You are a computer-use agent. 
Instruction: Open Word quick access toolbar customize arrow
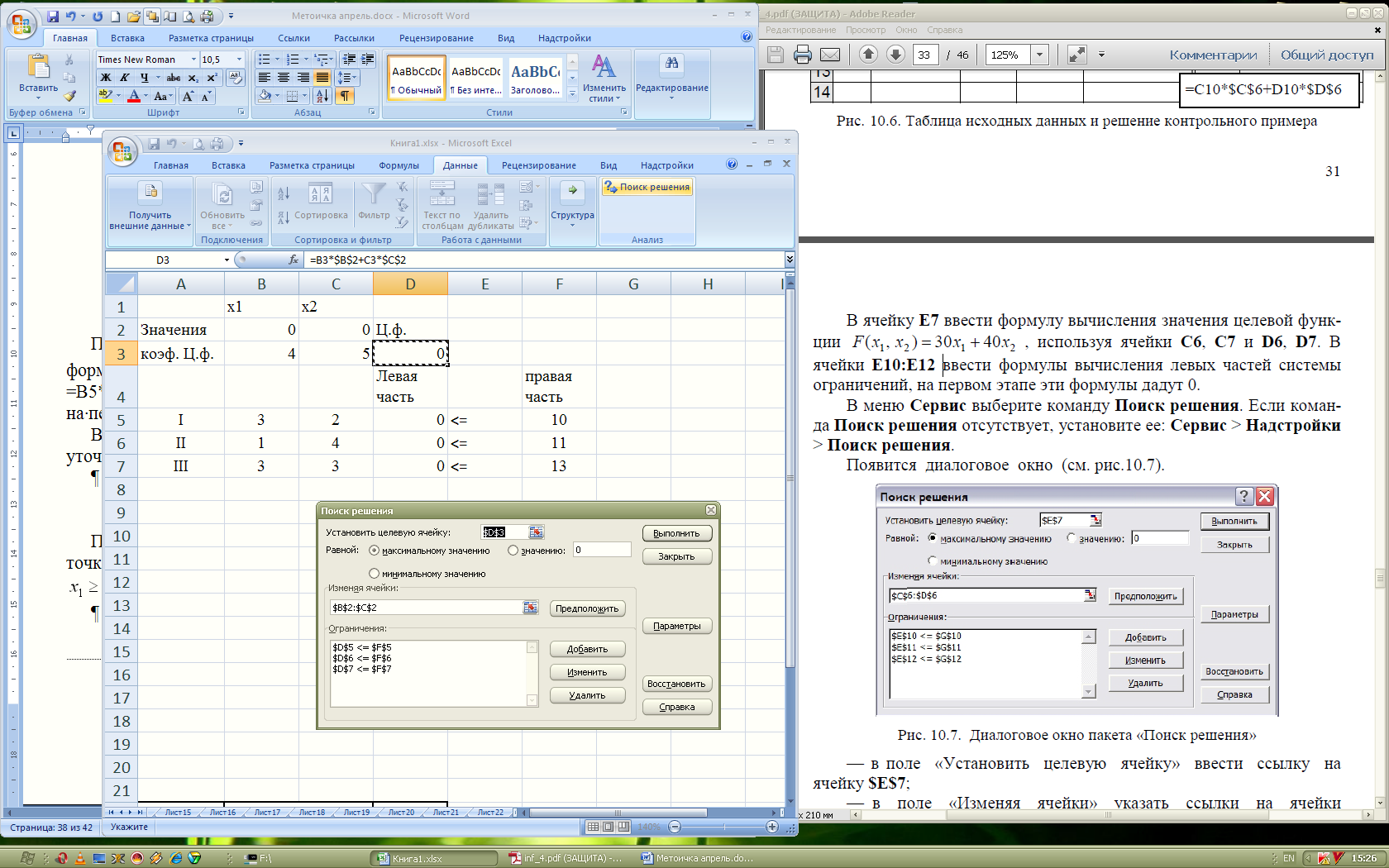pos(231,17)
